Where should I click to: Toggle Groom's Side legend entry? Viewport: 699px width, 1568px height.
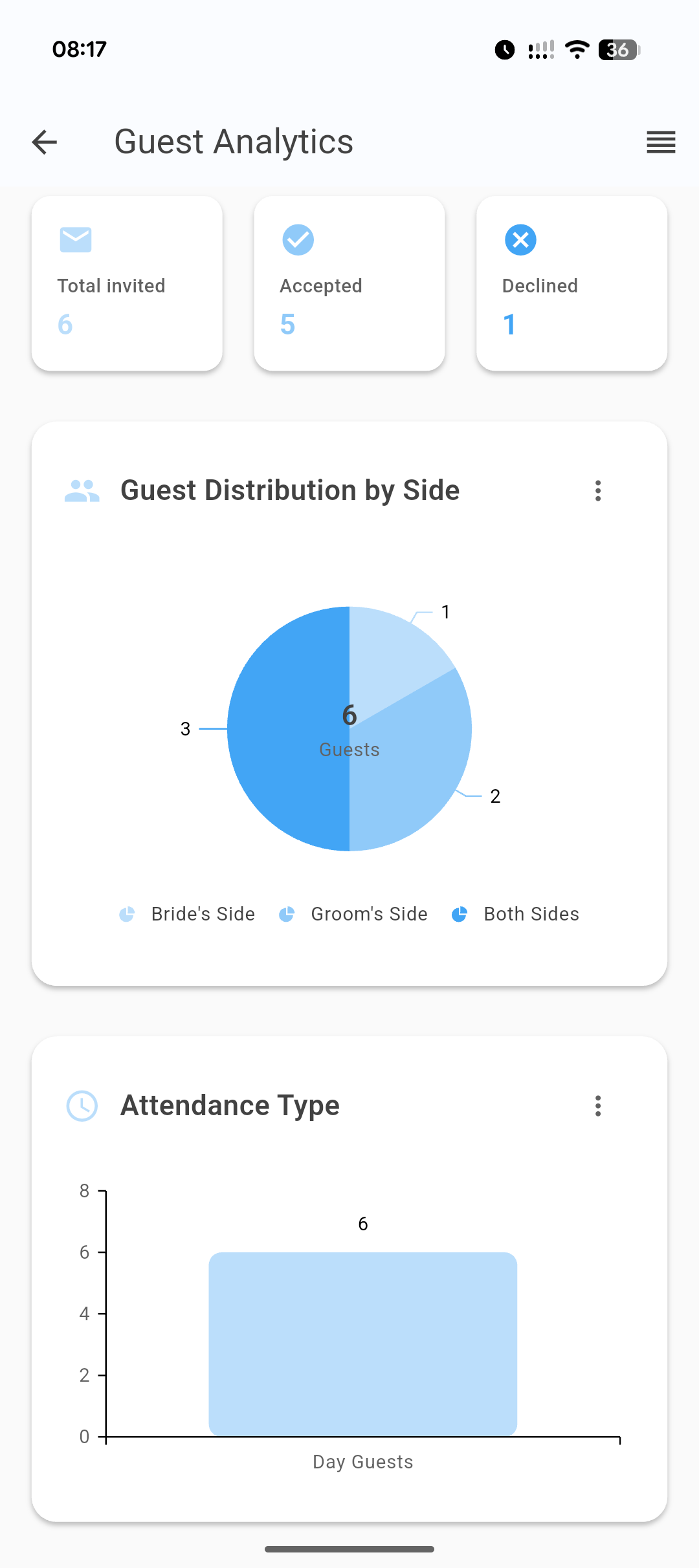(x=353, y=914)
